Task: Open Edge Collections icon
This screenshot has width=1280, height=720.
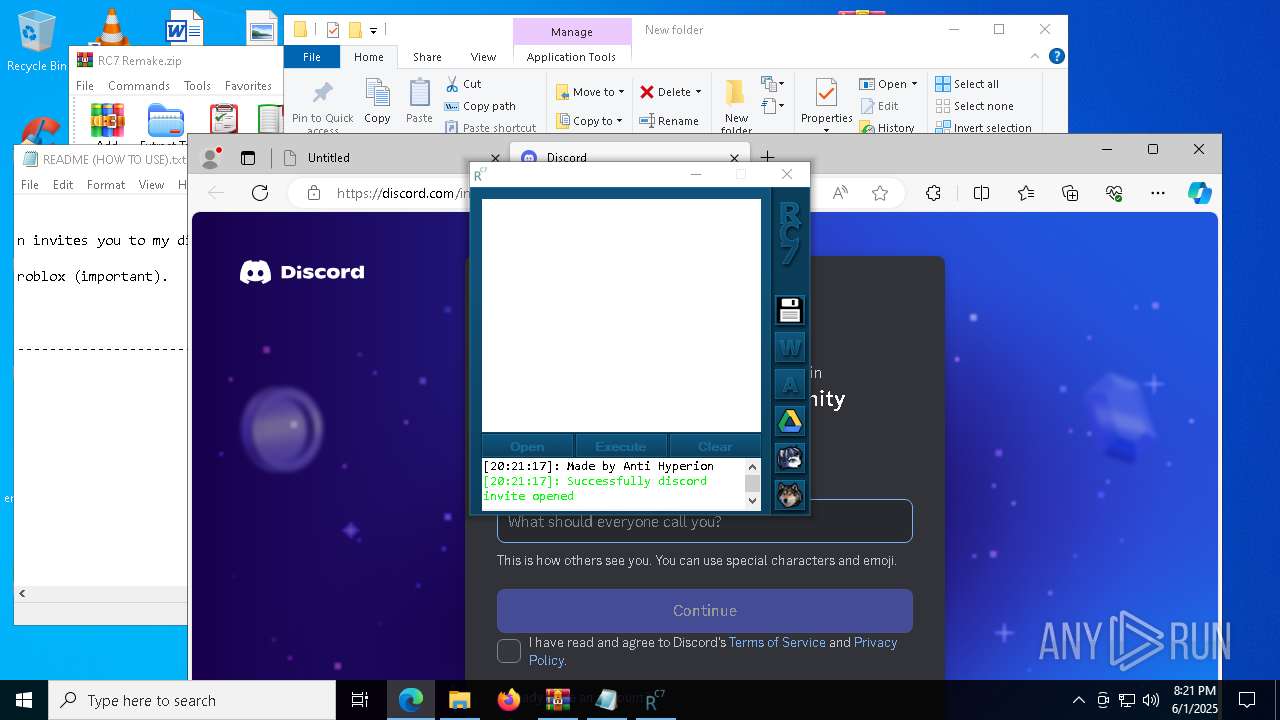Action: pos(1070,193)
